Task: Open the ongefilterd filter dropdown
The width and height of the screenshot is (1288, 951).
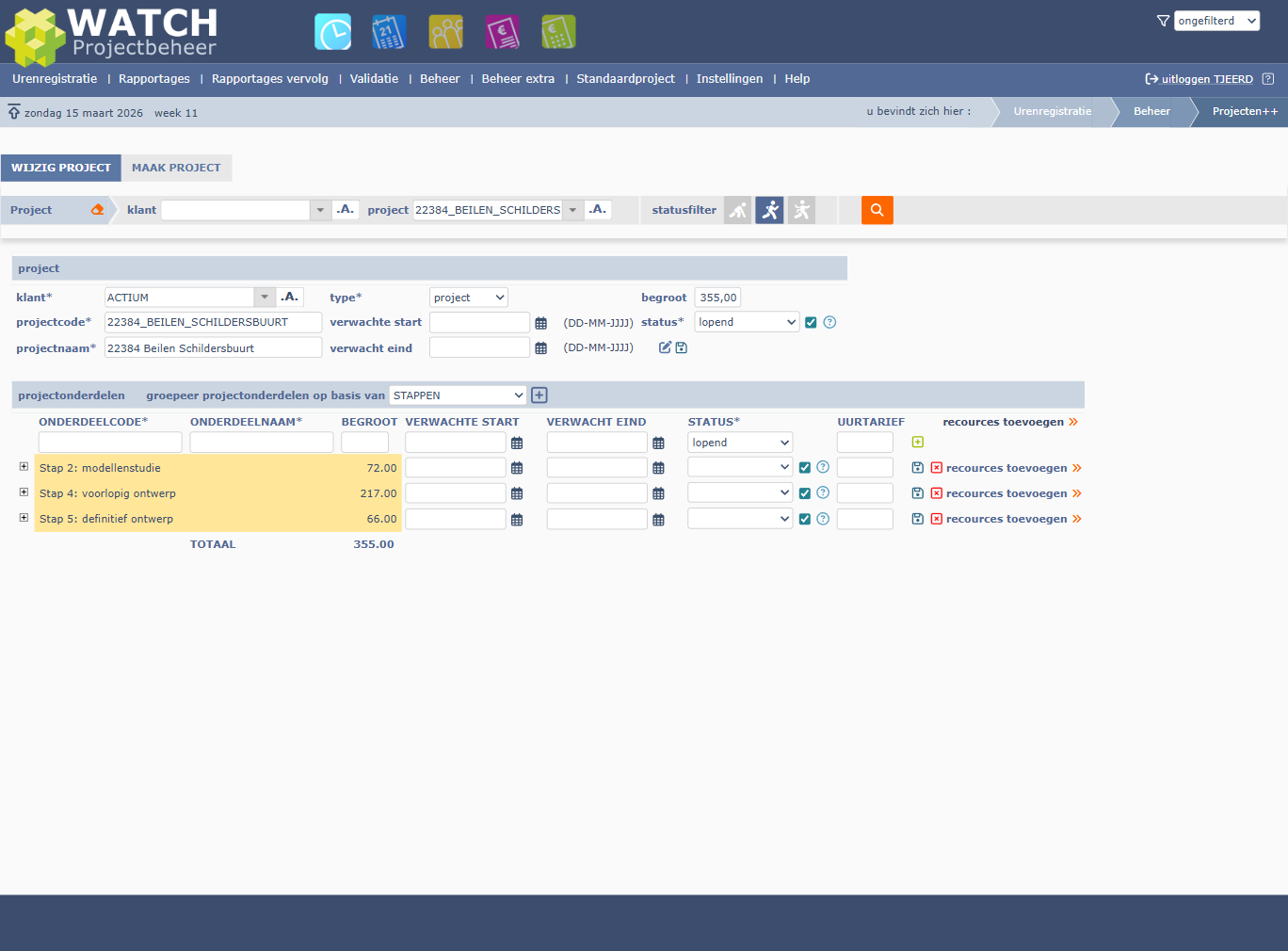Action: [1216, 21]
